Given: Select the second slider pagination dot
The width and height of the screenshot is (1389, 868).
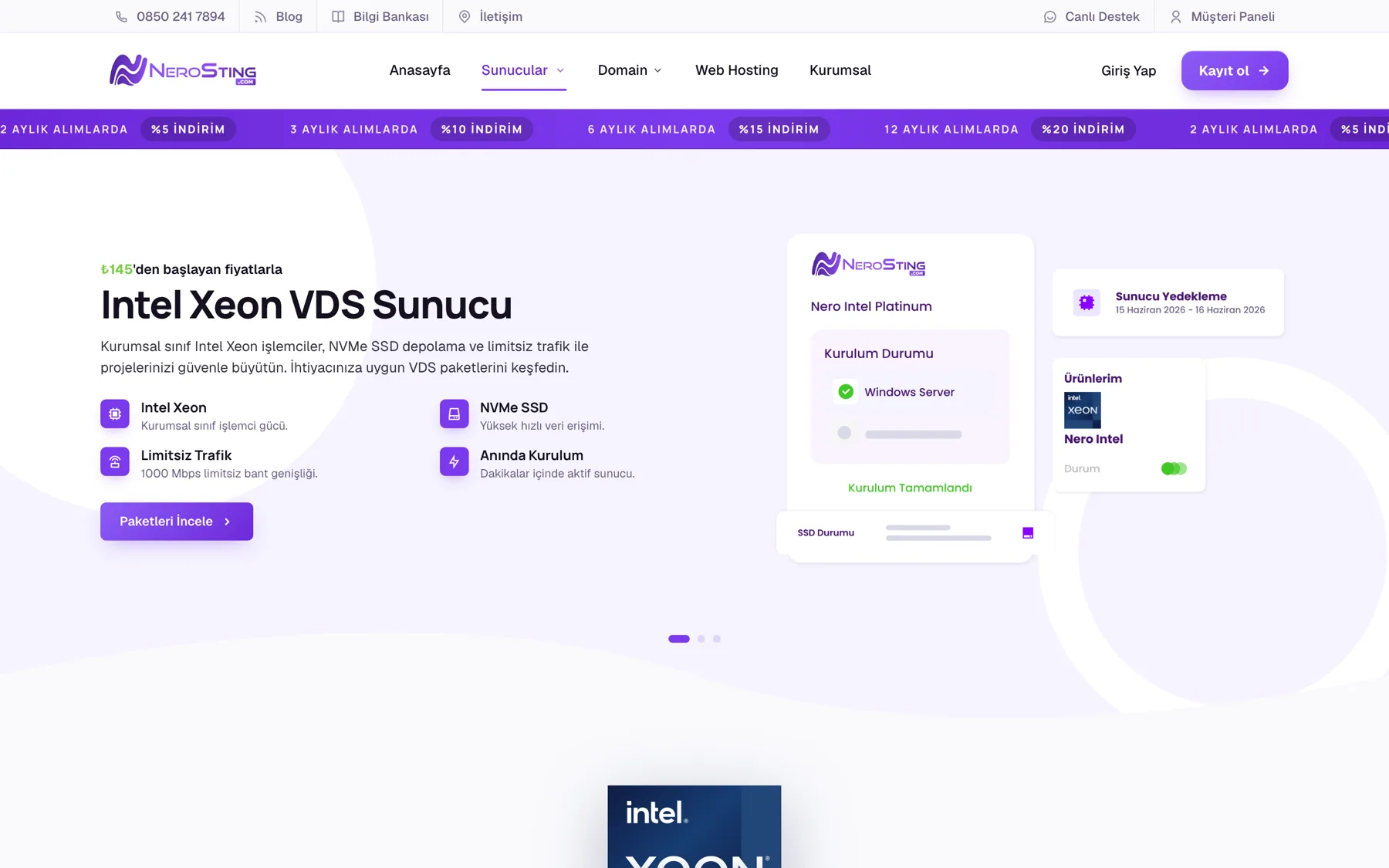Looking at the screenshot, I should tap(701, 639).
